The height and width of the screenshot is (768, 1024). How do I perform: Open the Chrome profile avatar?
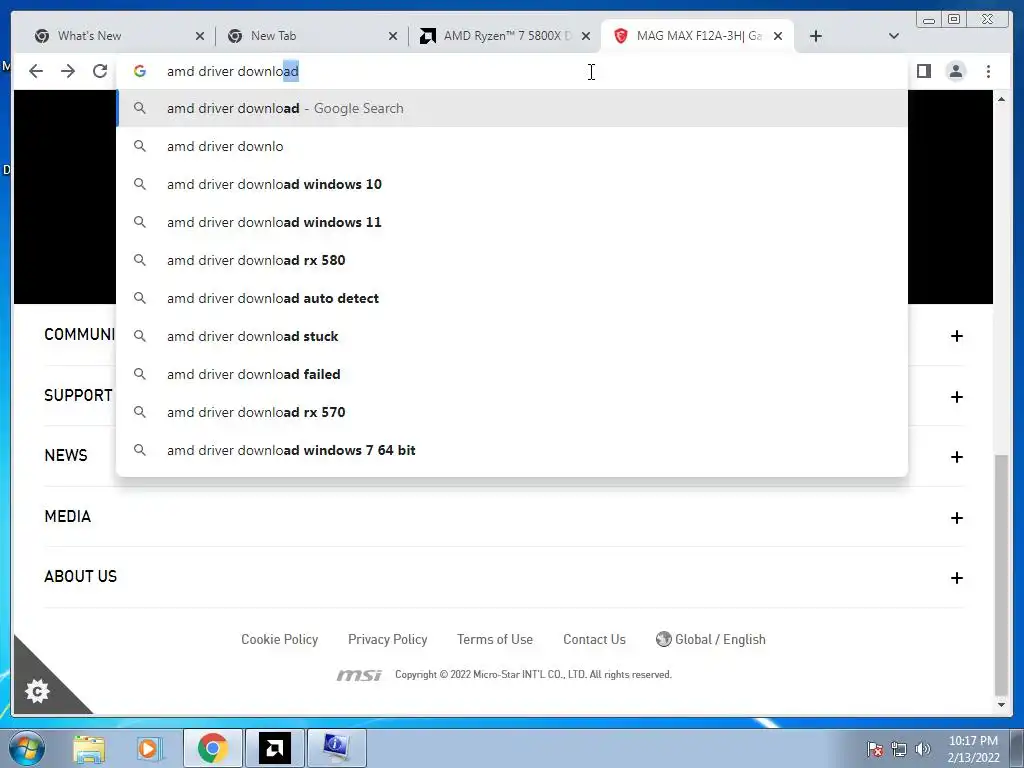(x=955, y=71)
